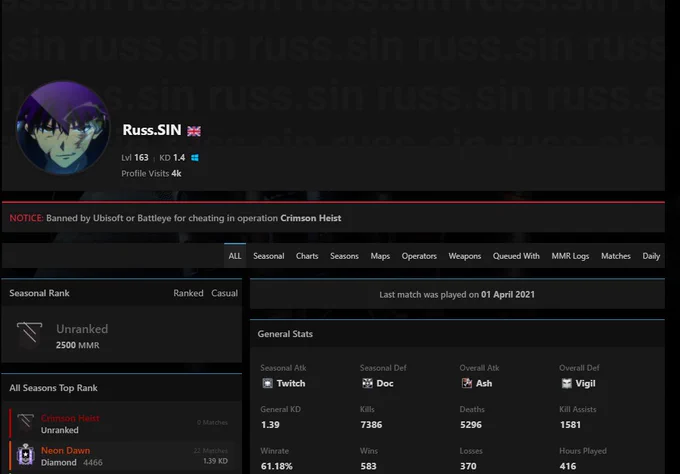Screen dimensions: 680x474
Task: Click the KD 1.4 profile text
Action: [x=172, y=158]
